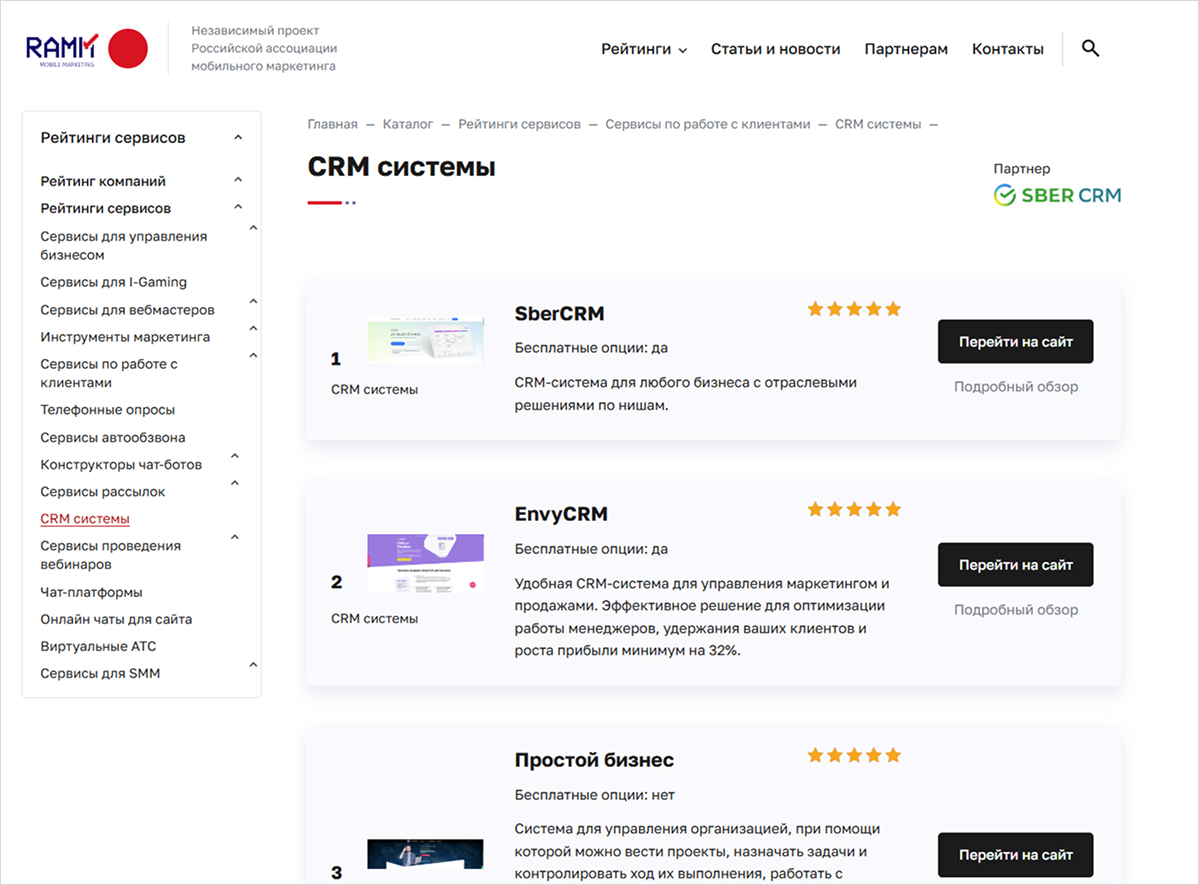Screen dimensions: 1199x885
Task: Click CRM системы category under EnvyCRM
Action: (x=375, y=618)
